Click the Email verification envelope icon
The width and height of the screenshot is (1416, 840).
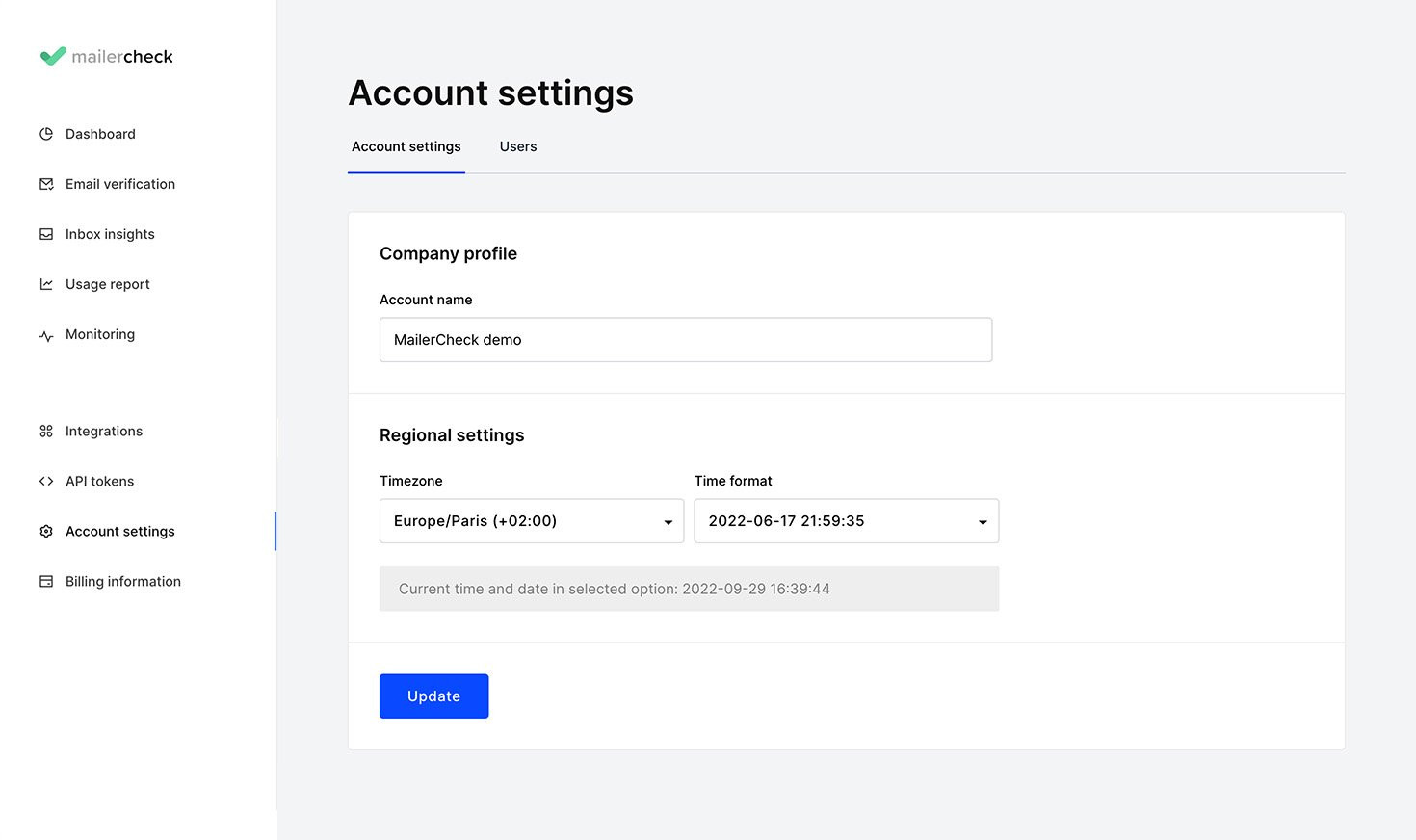tap(46, 184)
